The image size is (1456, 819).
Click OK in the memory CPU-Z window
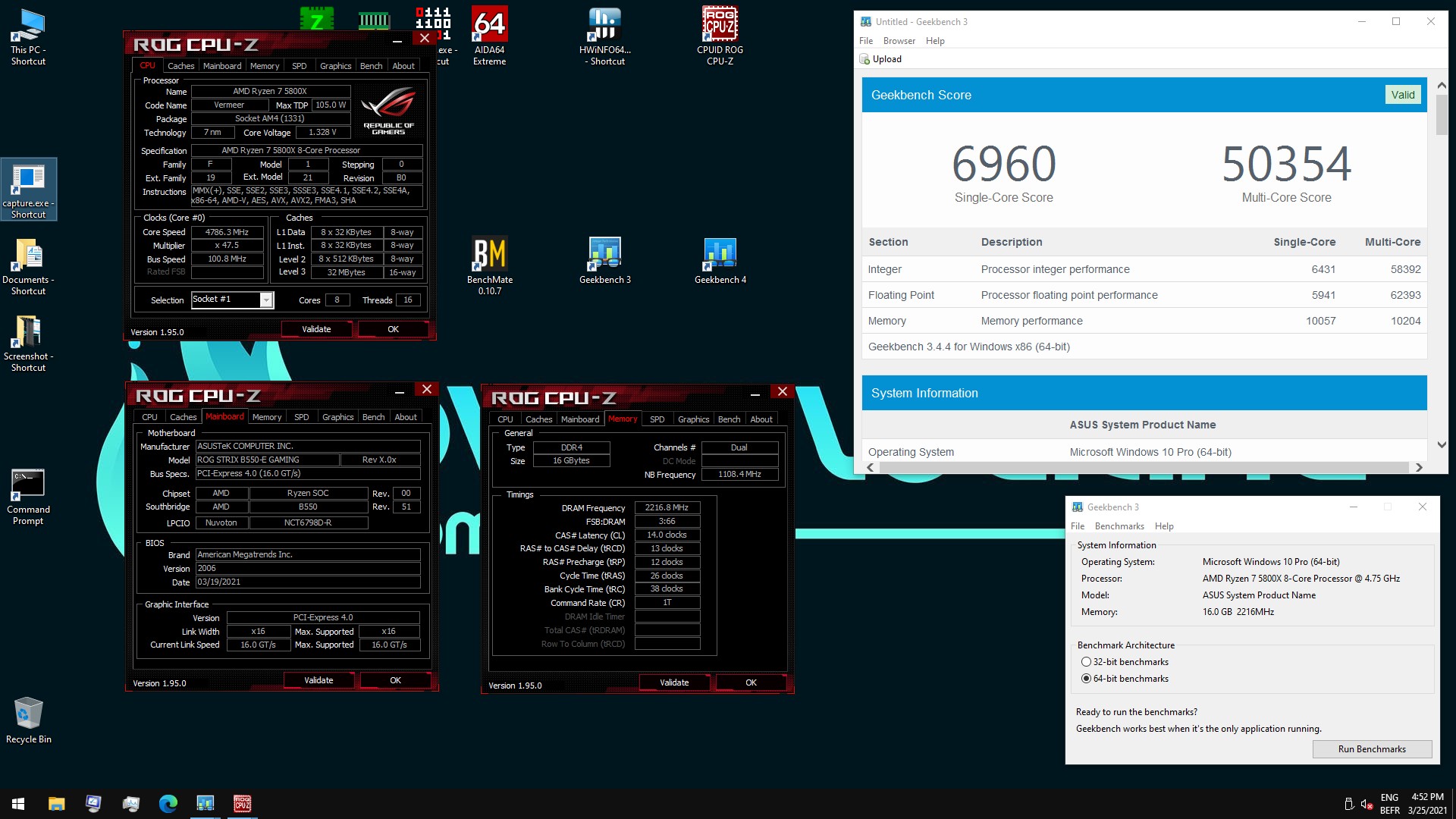pos(751,682)
